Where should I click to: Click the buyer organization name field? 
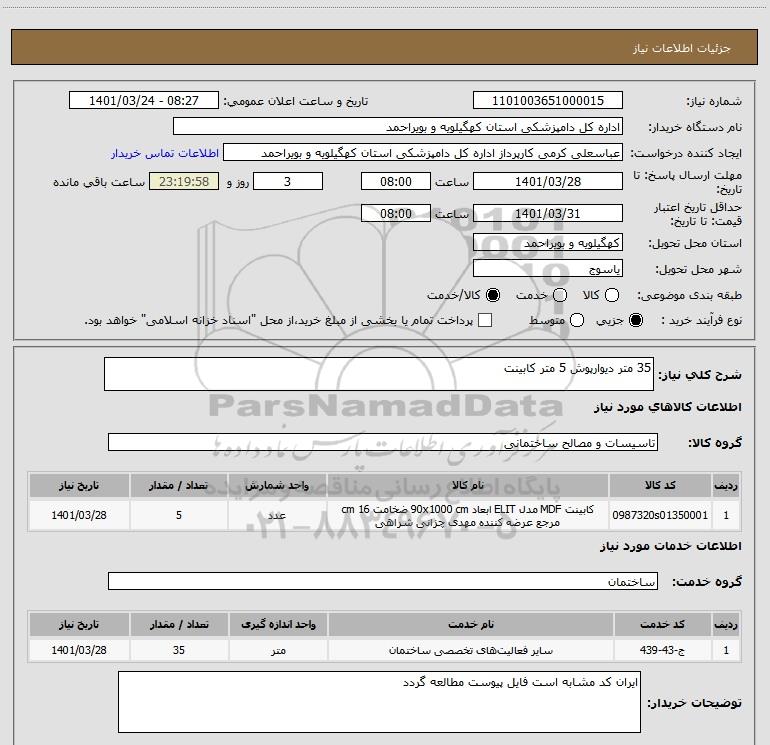point(398,127)
